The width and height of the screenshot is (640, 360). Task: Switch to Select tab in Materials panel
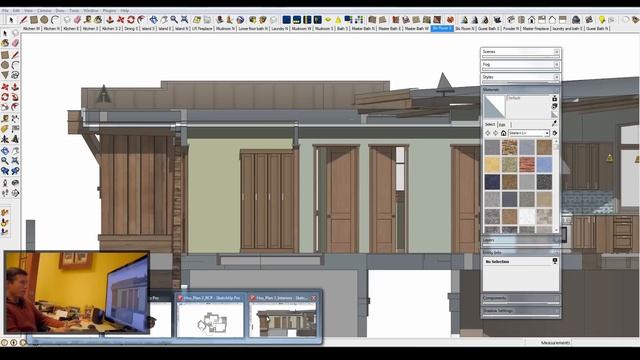[490, 124]
